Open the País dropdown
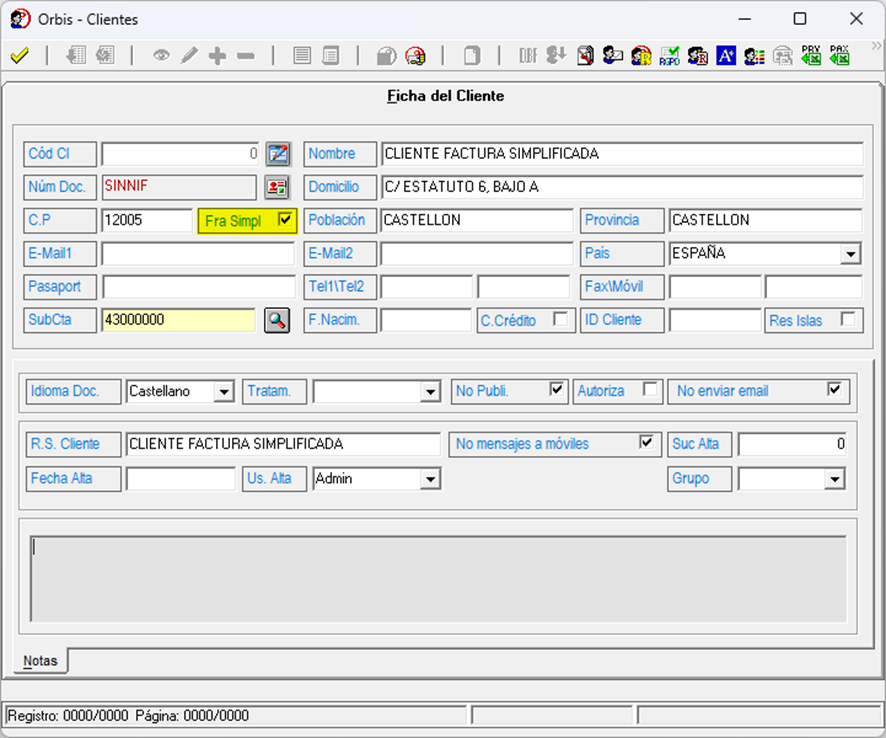This screenshot has width=886, height=738. 850,254
